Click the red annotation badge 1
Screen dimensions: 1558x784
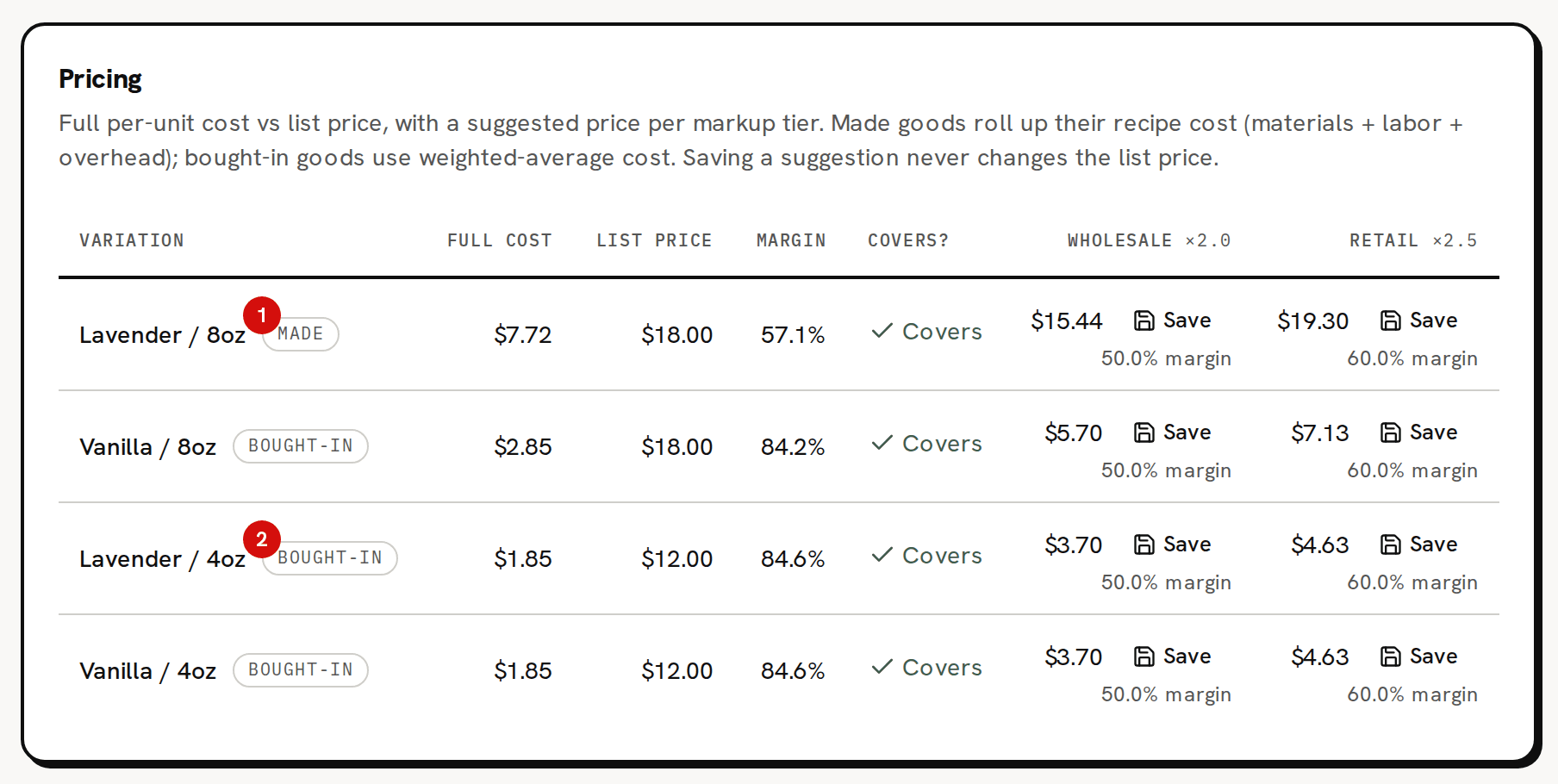click(x=262, y=315)
